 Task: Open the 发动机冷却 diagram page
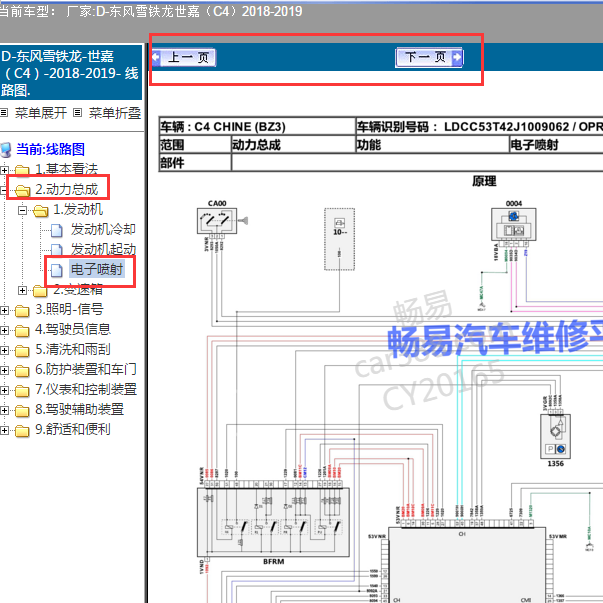[103, 229]
